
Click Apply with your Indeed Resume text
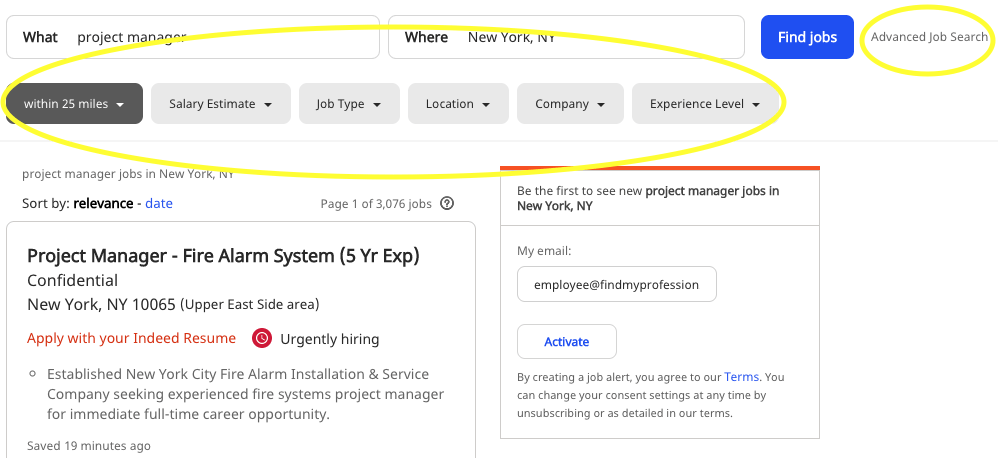(132, 338)
